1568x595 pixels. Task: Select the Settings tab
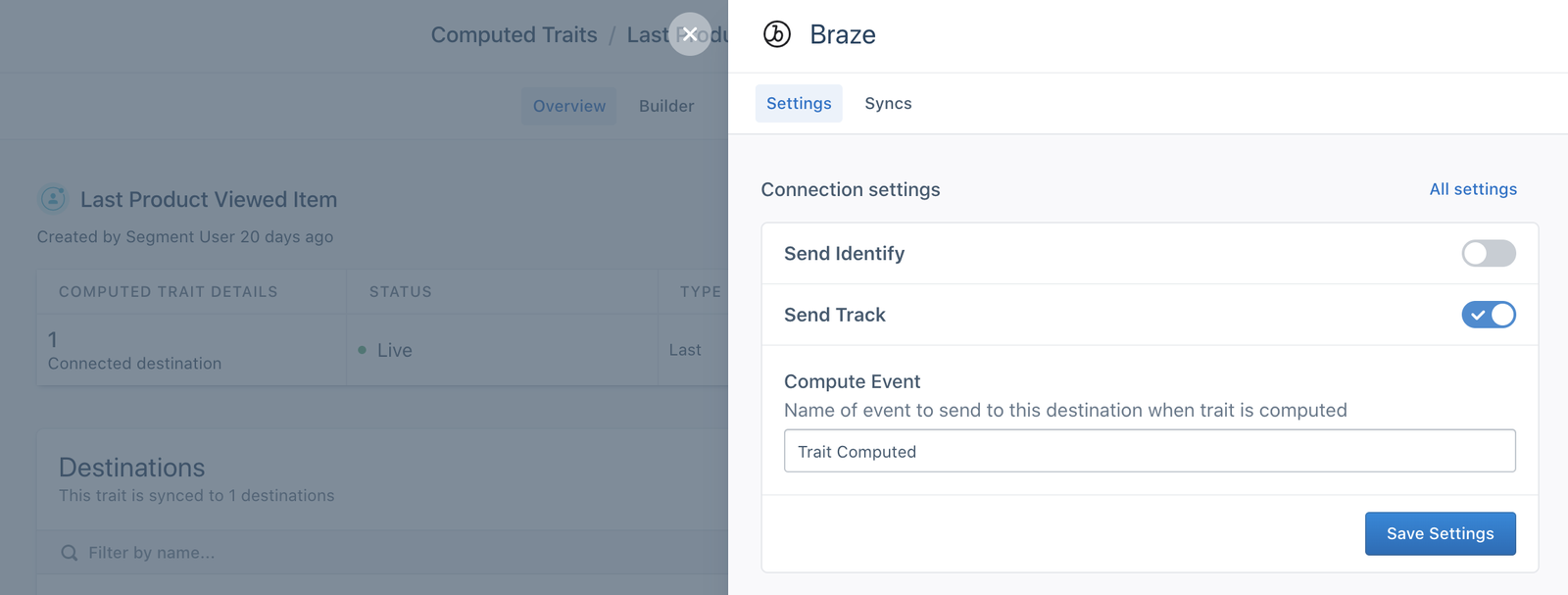(x=798, y=103)
